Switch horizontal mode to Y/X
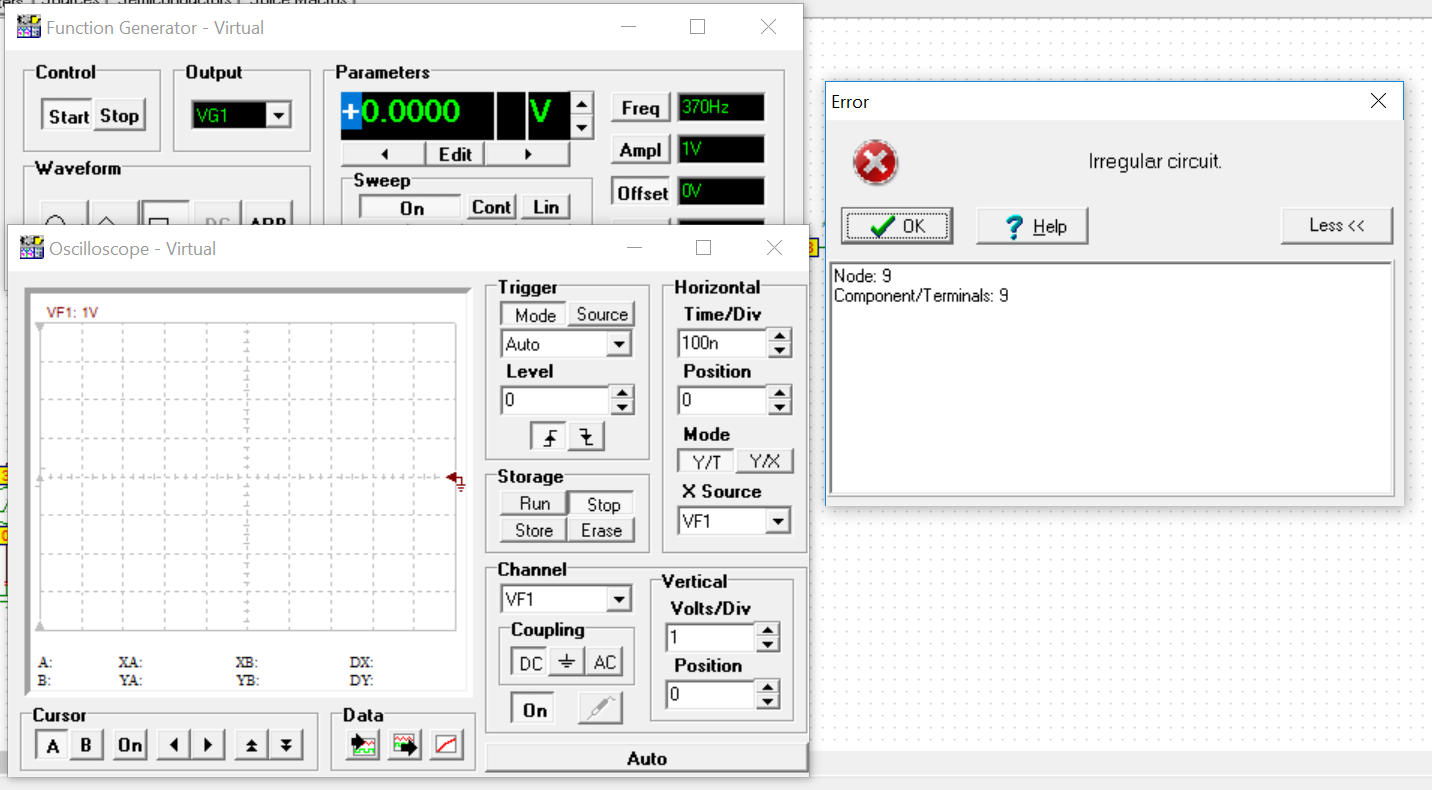This screenshot has height=790, width=1432. (765, 462)
